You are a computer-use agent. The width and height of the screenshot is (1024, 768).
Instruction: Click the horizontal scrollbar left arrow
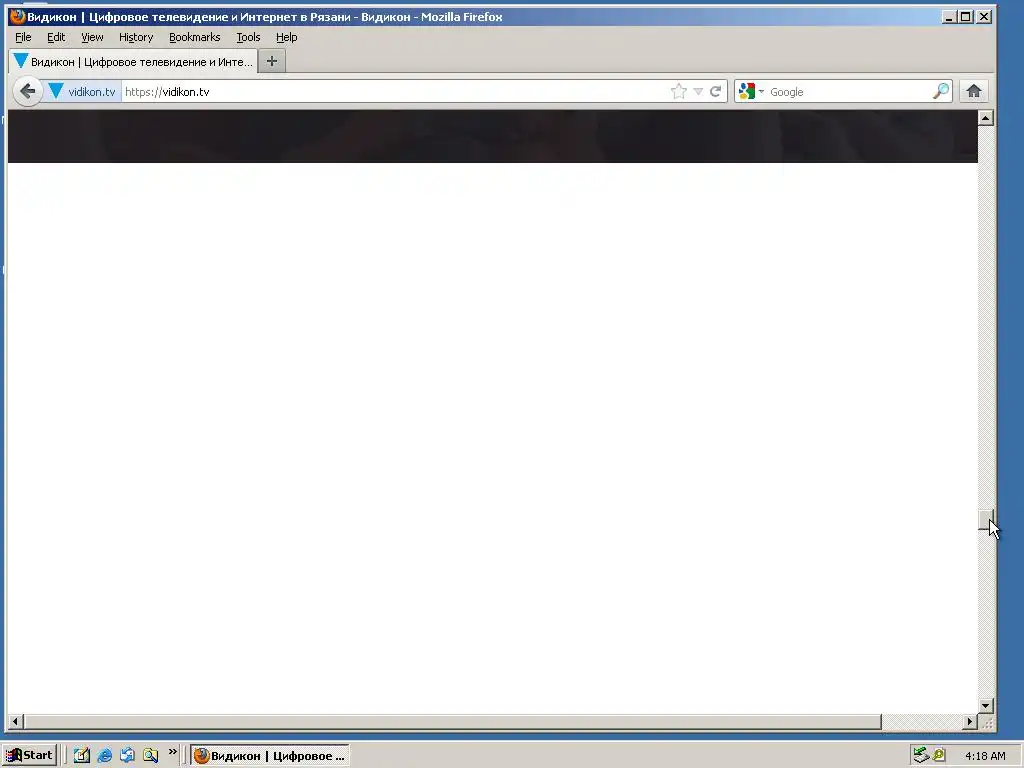(x=16, y=722)
